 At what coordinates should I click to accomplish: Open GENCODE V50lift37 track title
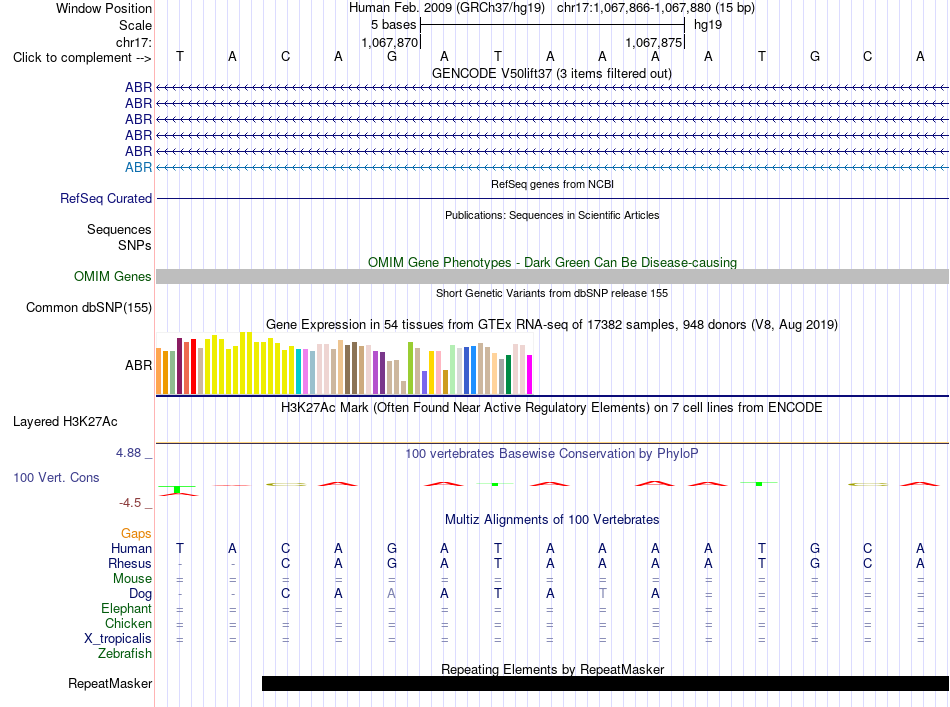[x=551, y=73]
